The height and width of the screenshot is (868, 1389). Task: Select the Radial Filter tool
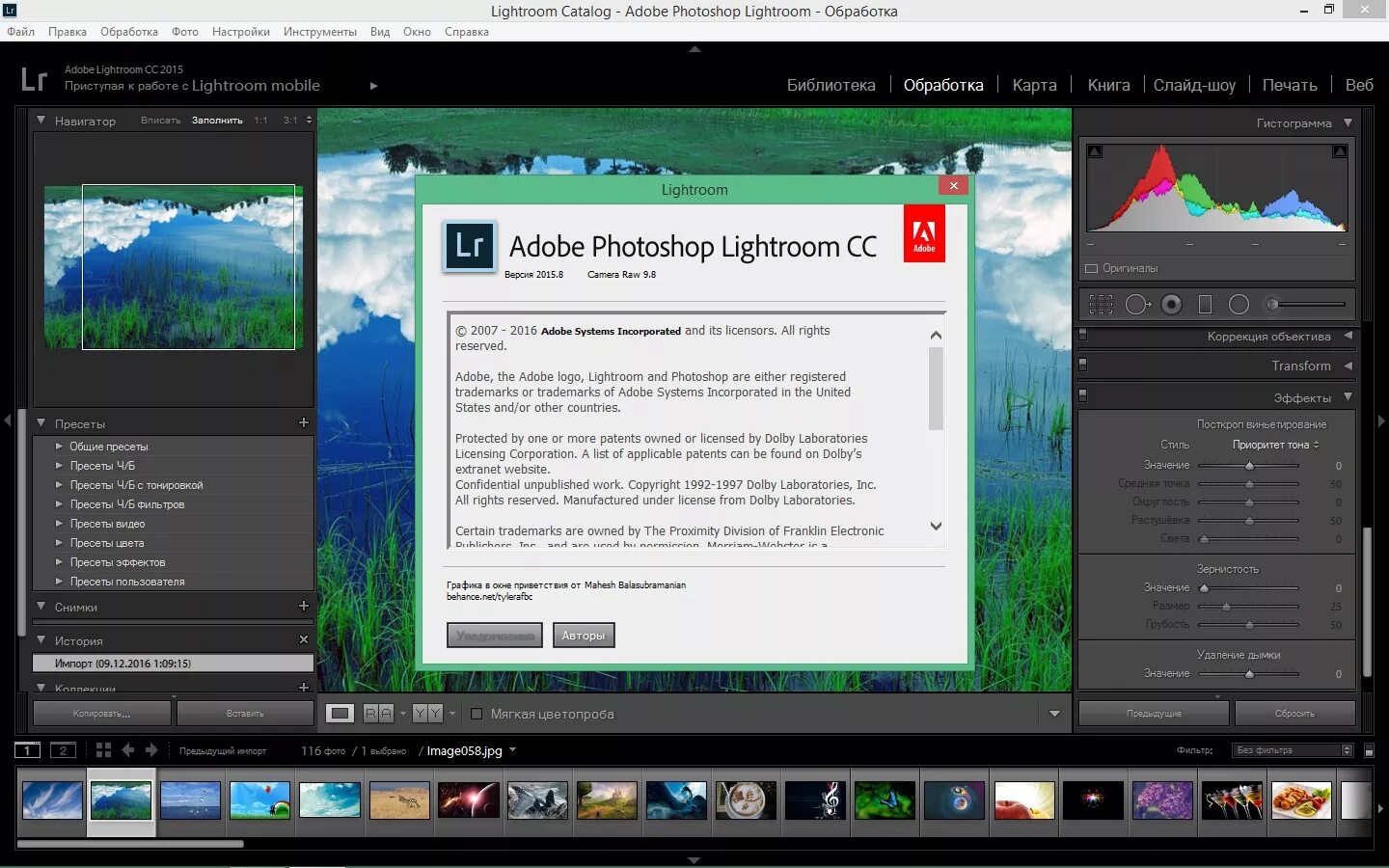[x=1239, y=305]
